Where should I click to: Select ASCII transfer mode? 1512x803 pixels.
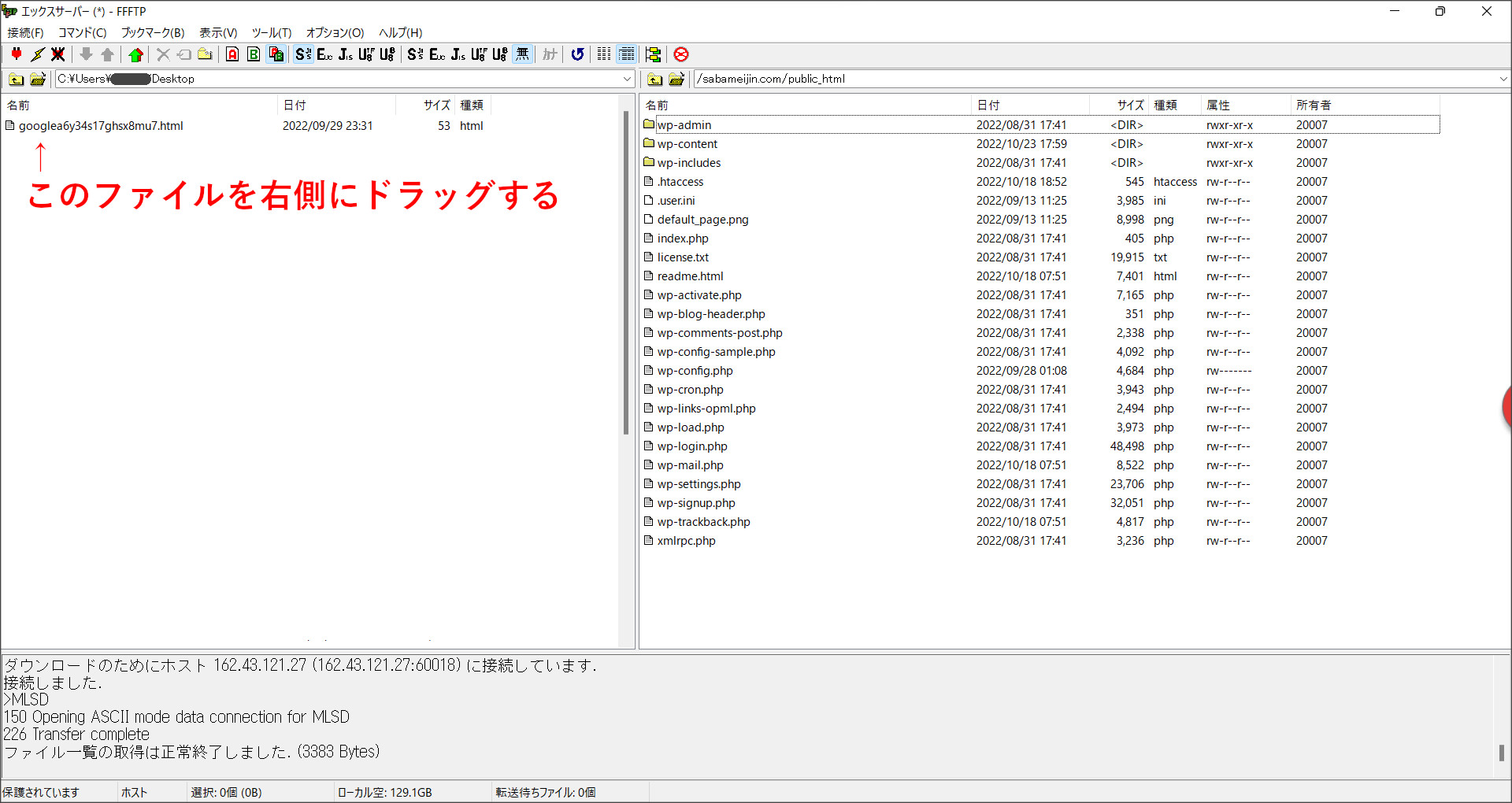(x=232, y=54)
